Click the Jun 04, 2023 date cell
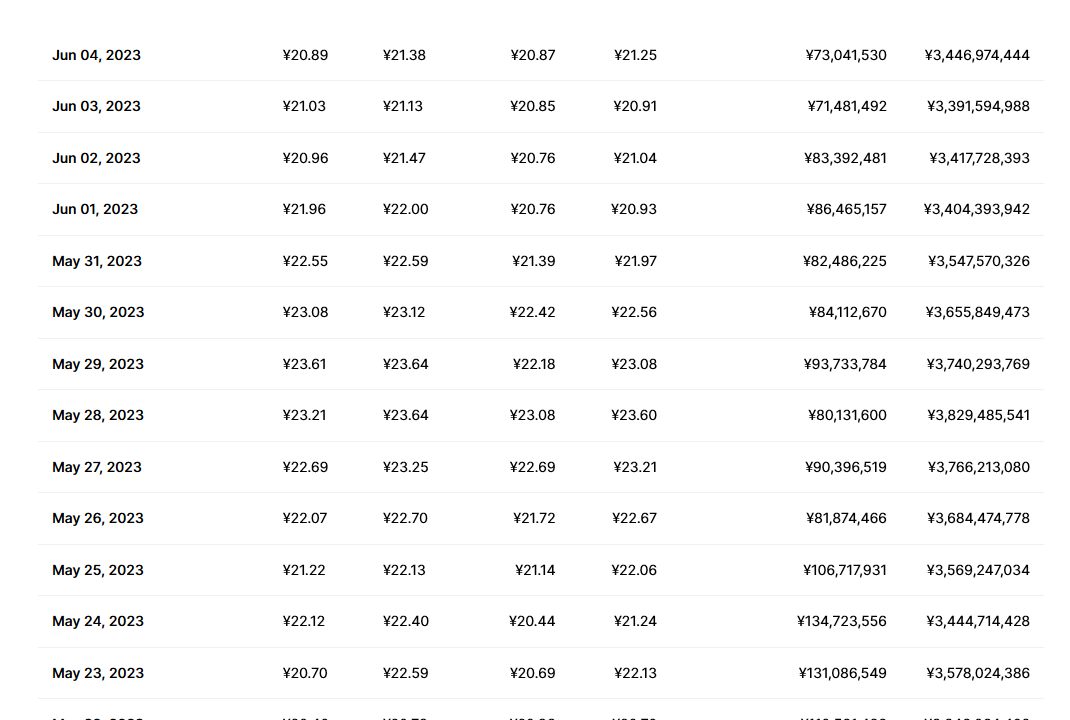The width and height of the screenshot is (1070, 720). [96, 55]
